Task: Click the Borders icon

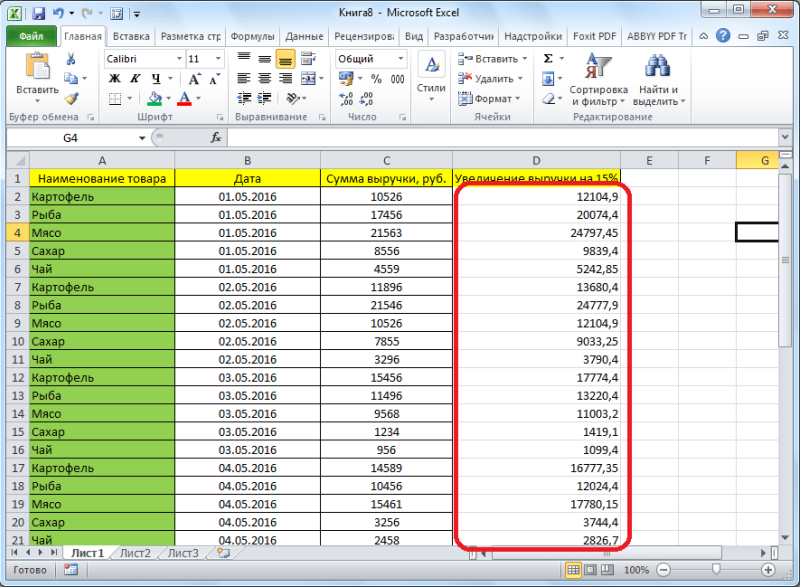Action: pos(115,98)
